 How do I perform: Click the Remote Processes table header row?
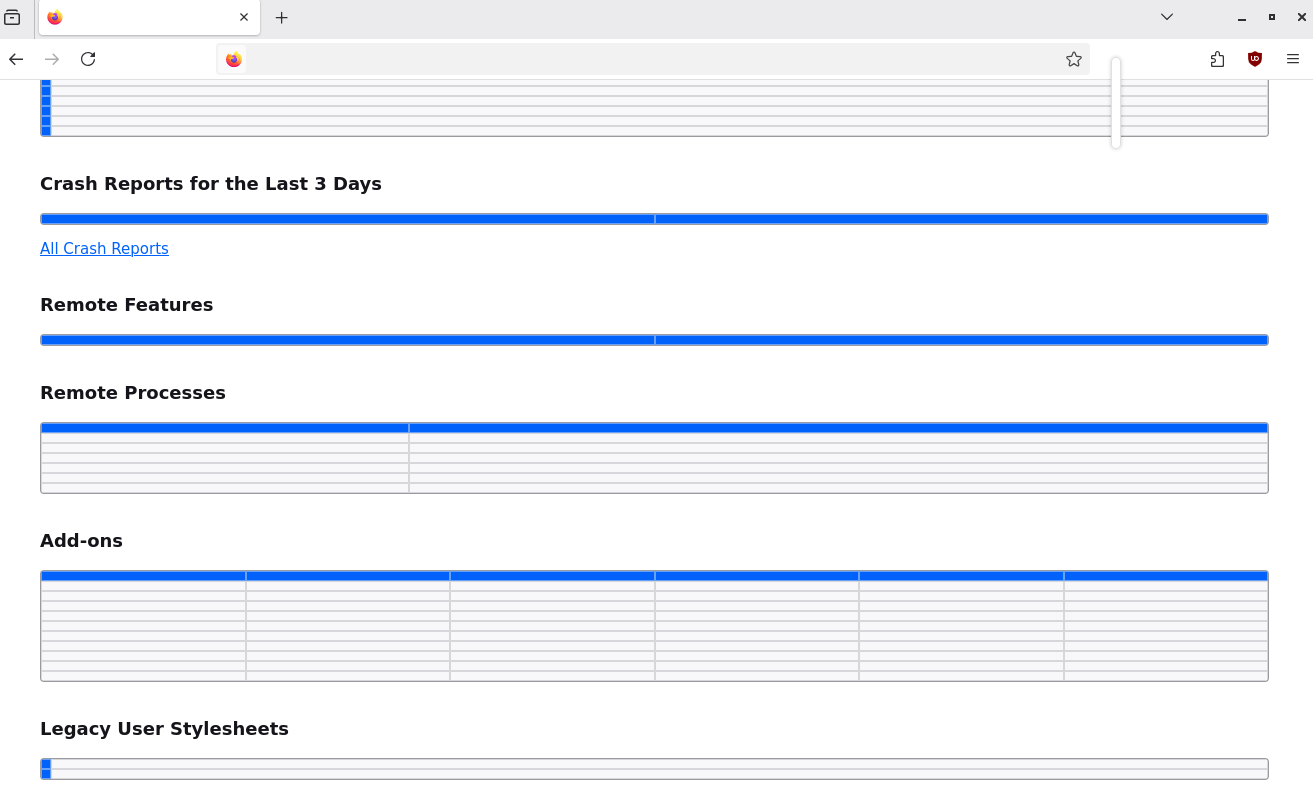coord(654,428)
